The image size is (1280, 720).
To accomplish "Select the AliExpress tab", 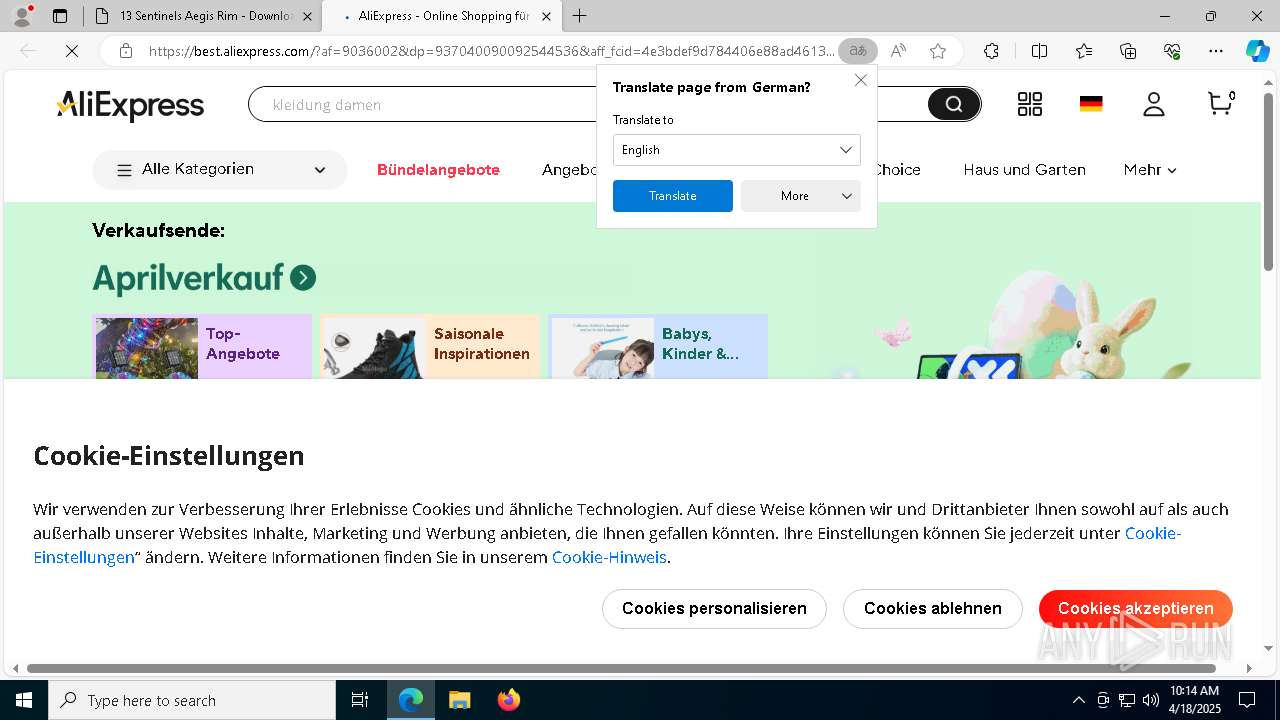I will pyautogui.click(x=441, y=16).
